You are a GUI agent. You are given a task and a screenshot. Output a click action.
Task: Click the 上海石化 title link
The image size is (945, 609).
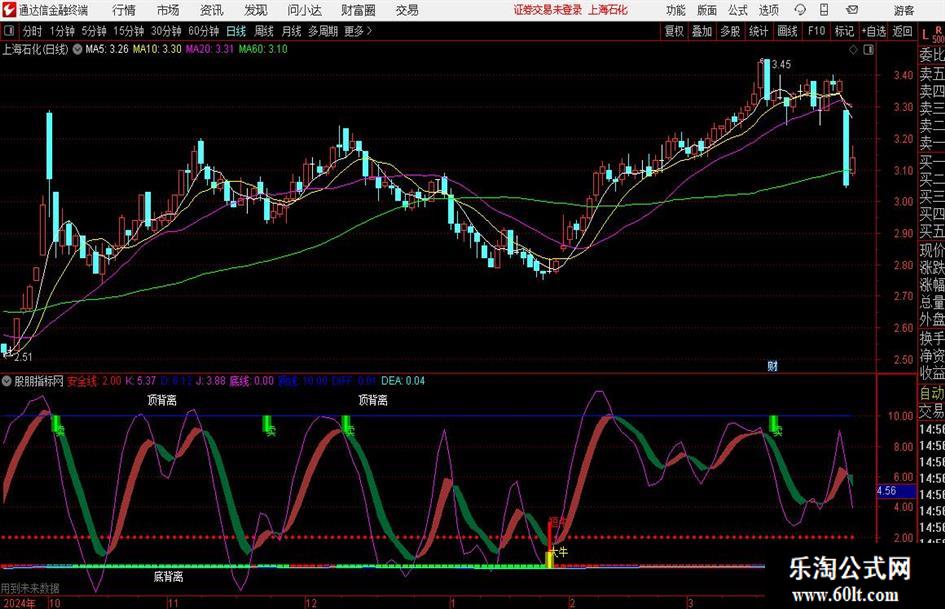click(x=608, y=10)
